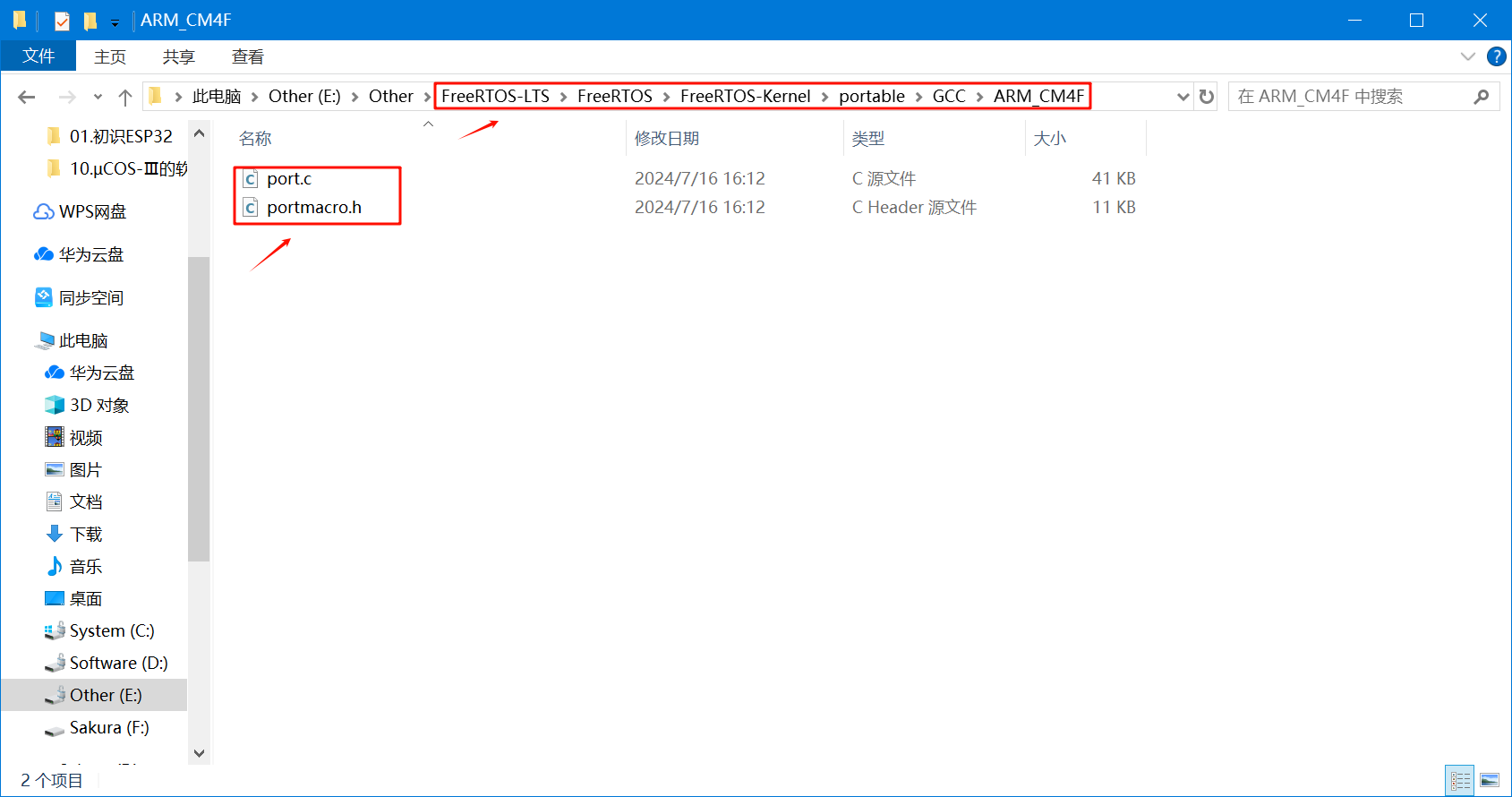The width and height of the screenshot is (1512, 797).
Task: Click the Refresh button in address bar
Action: click(x=1207, y=97)
